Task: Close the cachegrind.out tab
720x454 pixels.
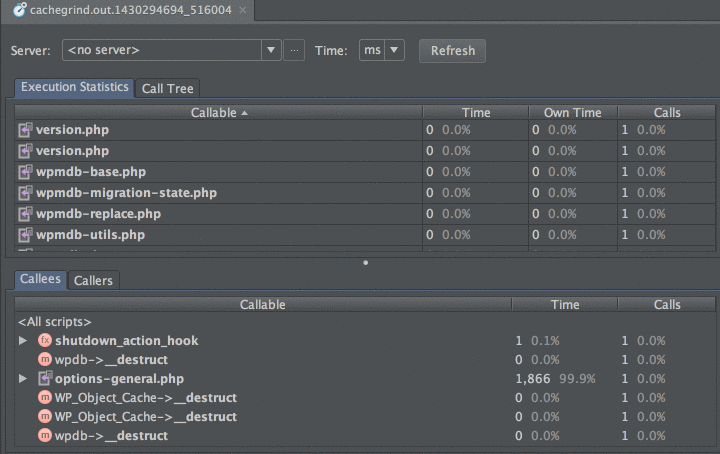Action: point(243,10)
